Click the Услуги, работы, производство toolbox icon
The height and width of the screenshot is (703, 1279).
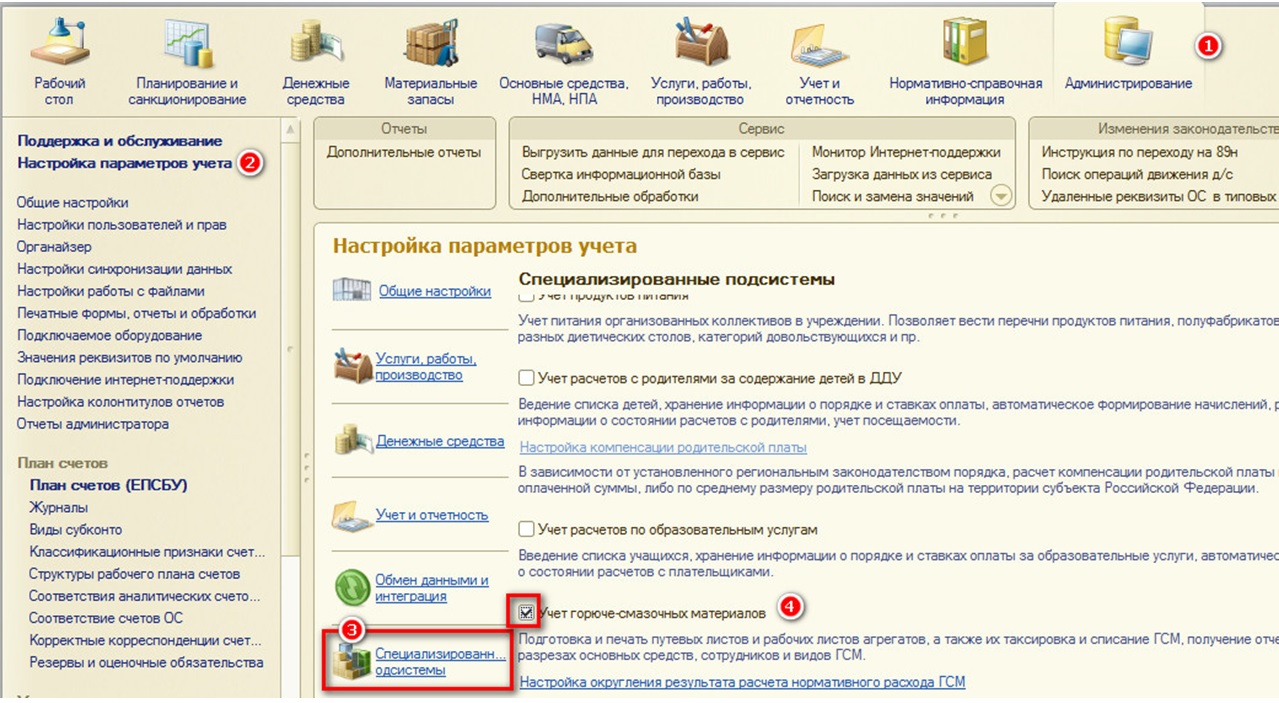click(x=701, y=42)
